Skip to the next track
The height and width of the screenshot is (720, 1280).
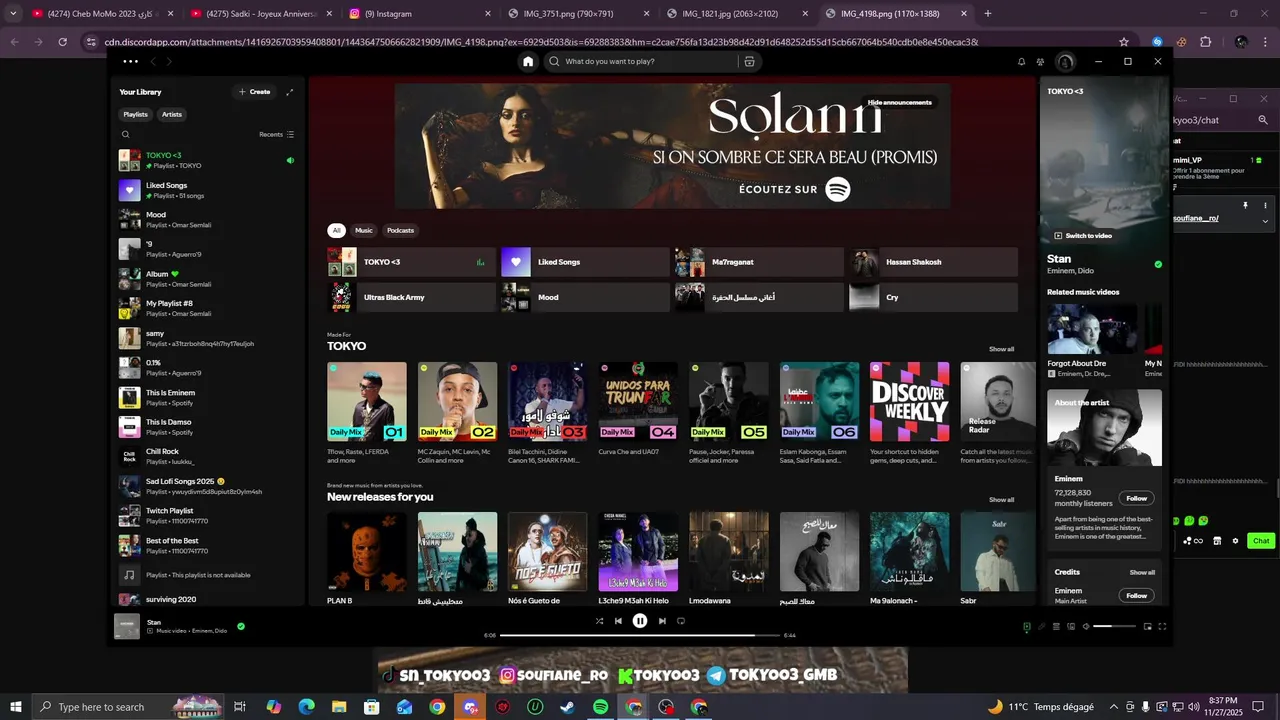pos(662,621)
